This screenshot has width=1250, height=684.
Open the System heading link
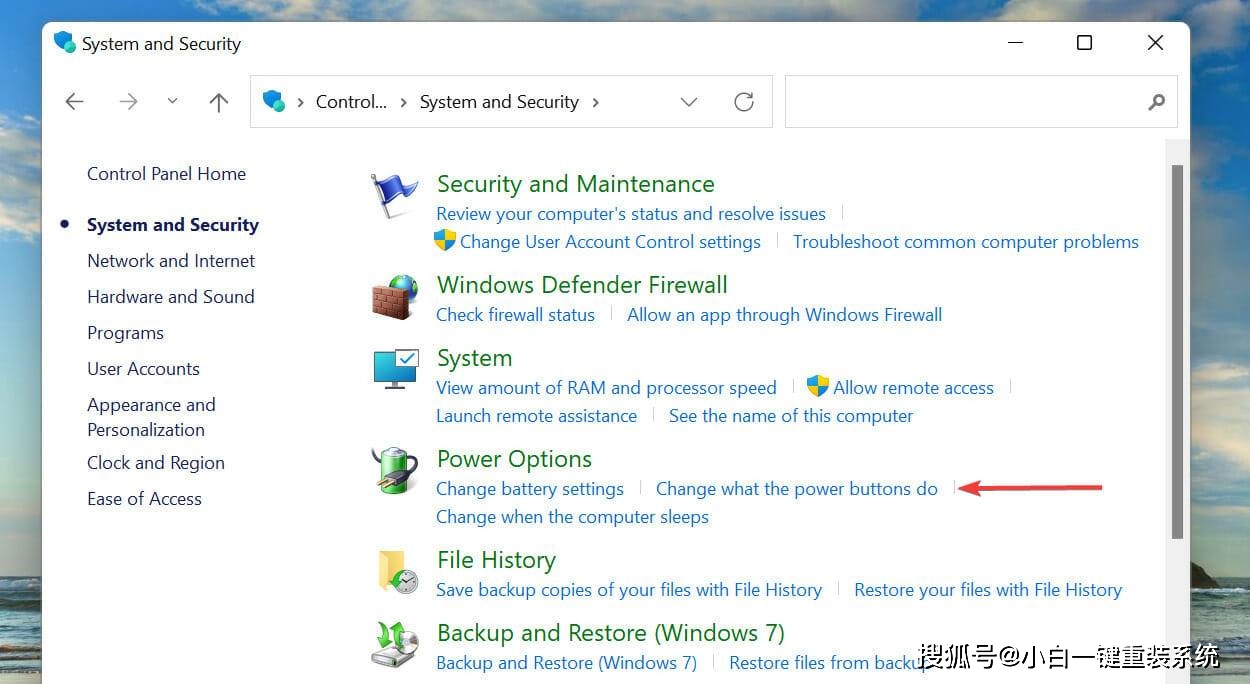pyautogui.click(x=474, y=358)
